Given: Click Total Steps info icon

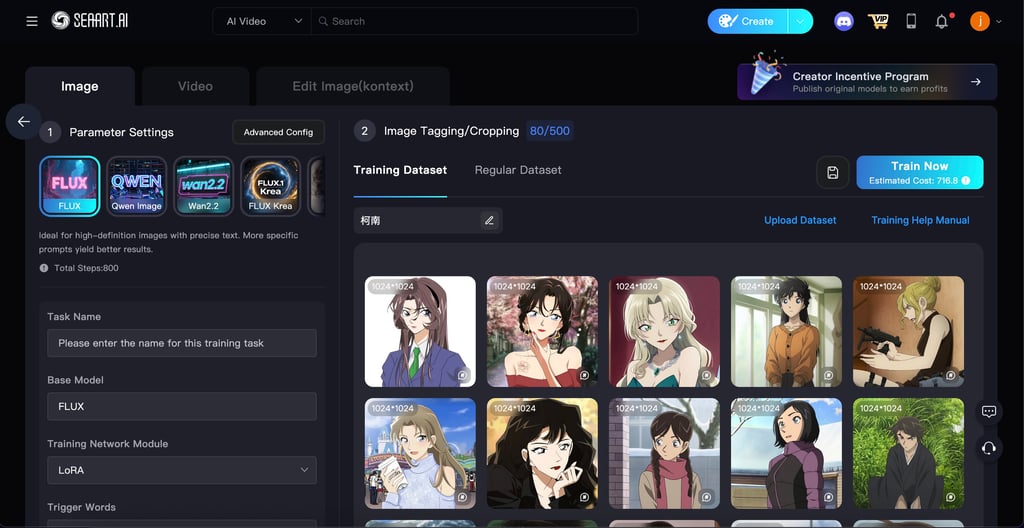Looking at the screenshot, I should click(44, 268).
